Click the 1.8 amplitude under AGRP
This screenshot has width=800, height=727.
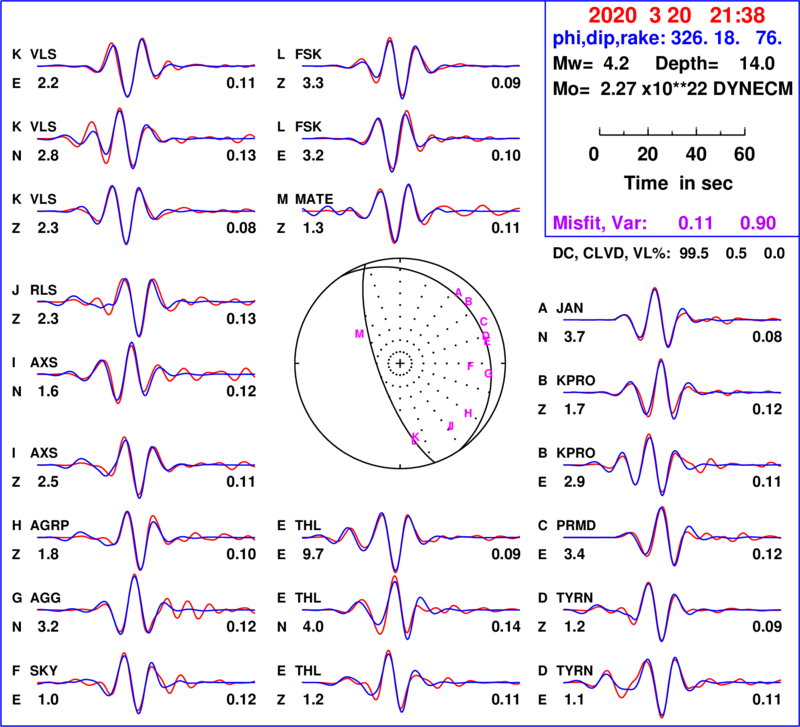click(48, 554)
